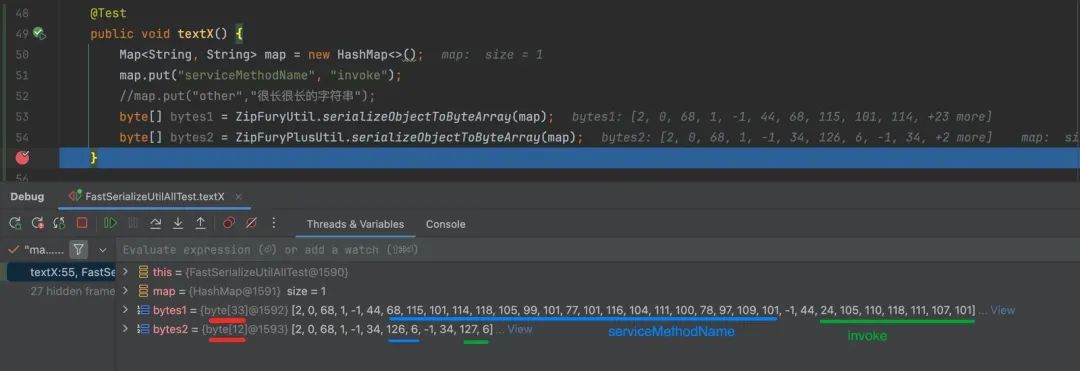Image resolution: width=1080 pixels, height=371 pixels.
Task: Expand the map variable node
Action: point(125,290)
